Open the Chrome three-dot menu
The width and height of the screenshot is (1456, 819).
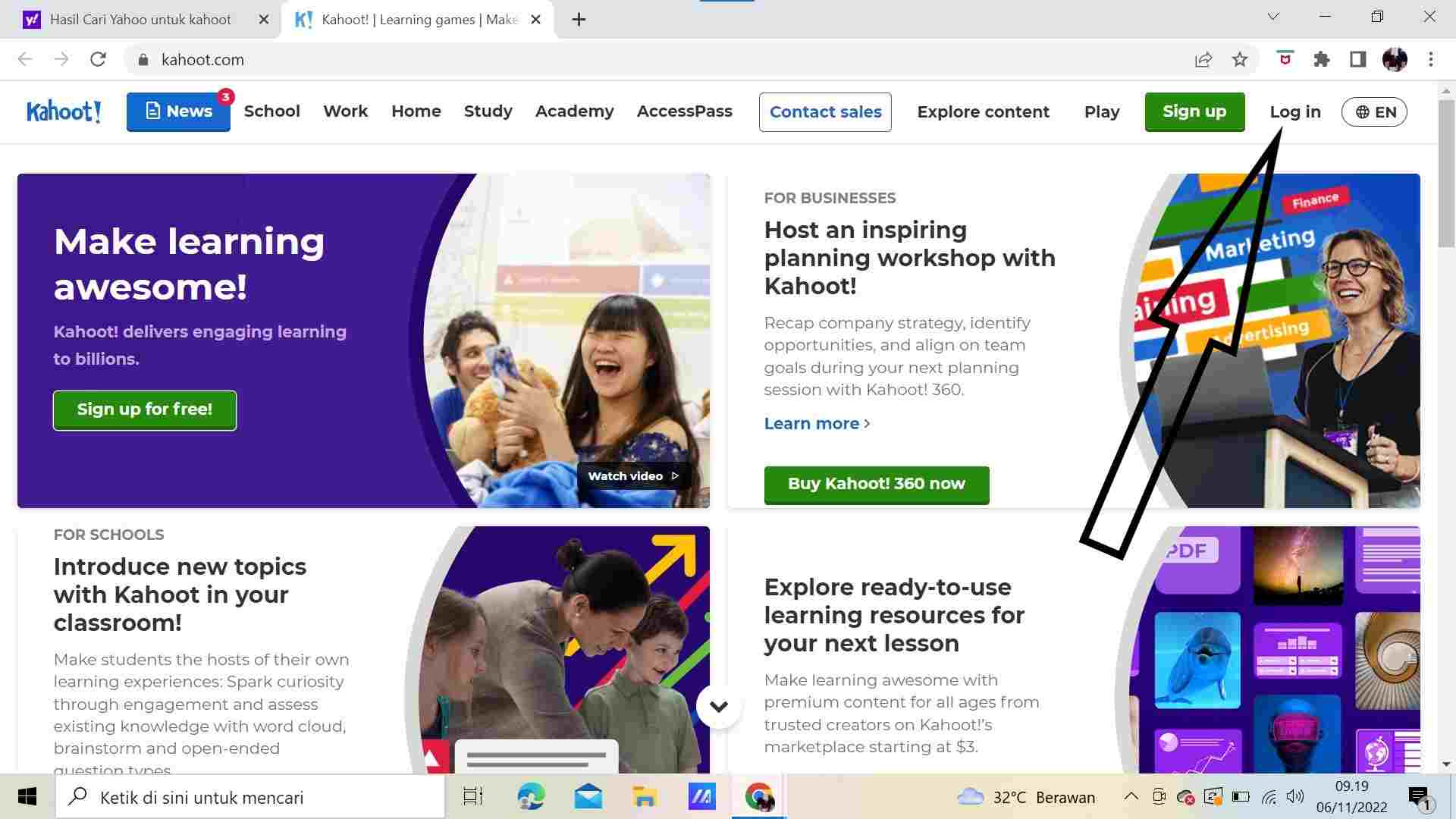(x=1431, y=59)
